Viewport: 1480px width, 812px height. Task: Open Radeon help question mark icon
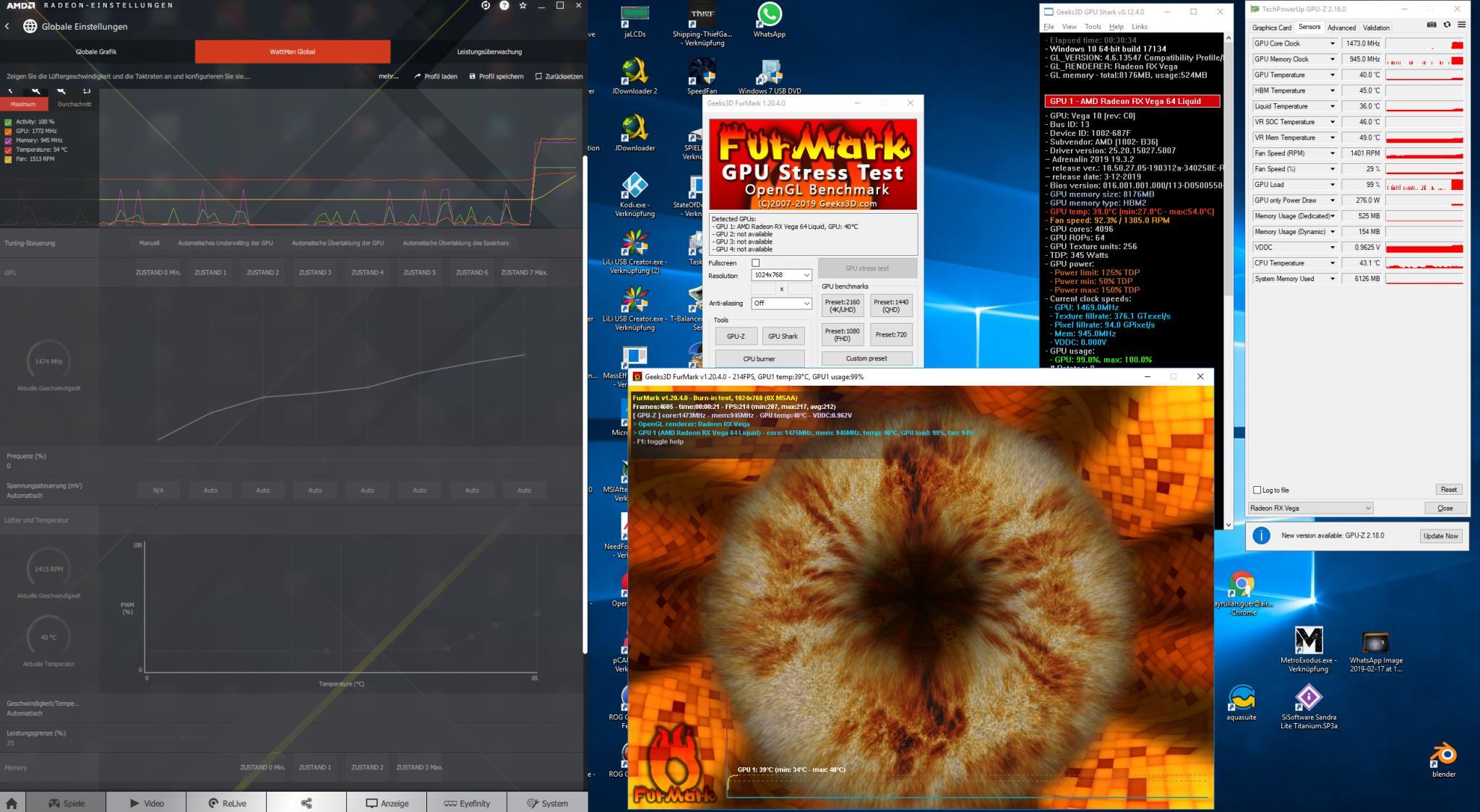(504, 5)
